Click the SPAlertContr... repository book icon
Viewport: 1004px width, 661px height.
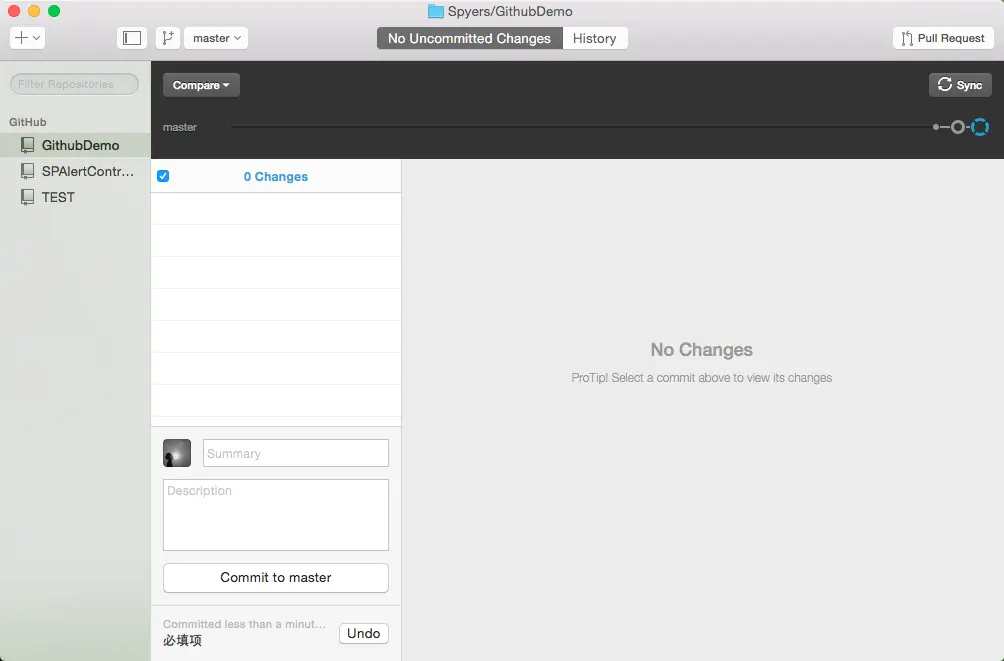click(x=28, y=171)
